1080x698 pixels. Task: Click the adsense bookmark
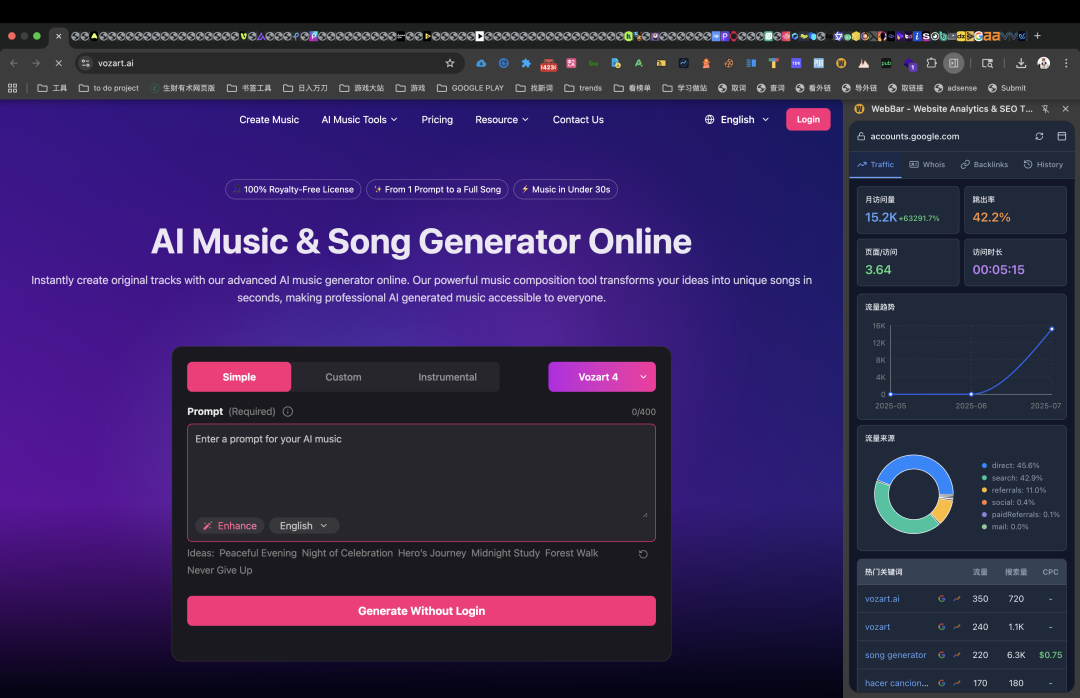click(955, 88)
